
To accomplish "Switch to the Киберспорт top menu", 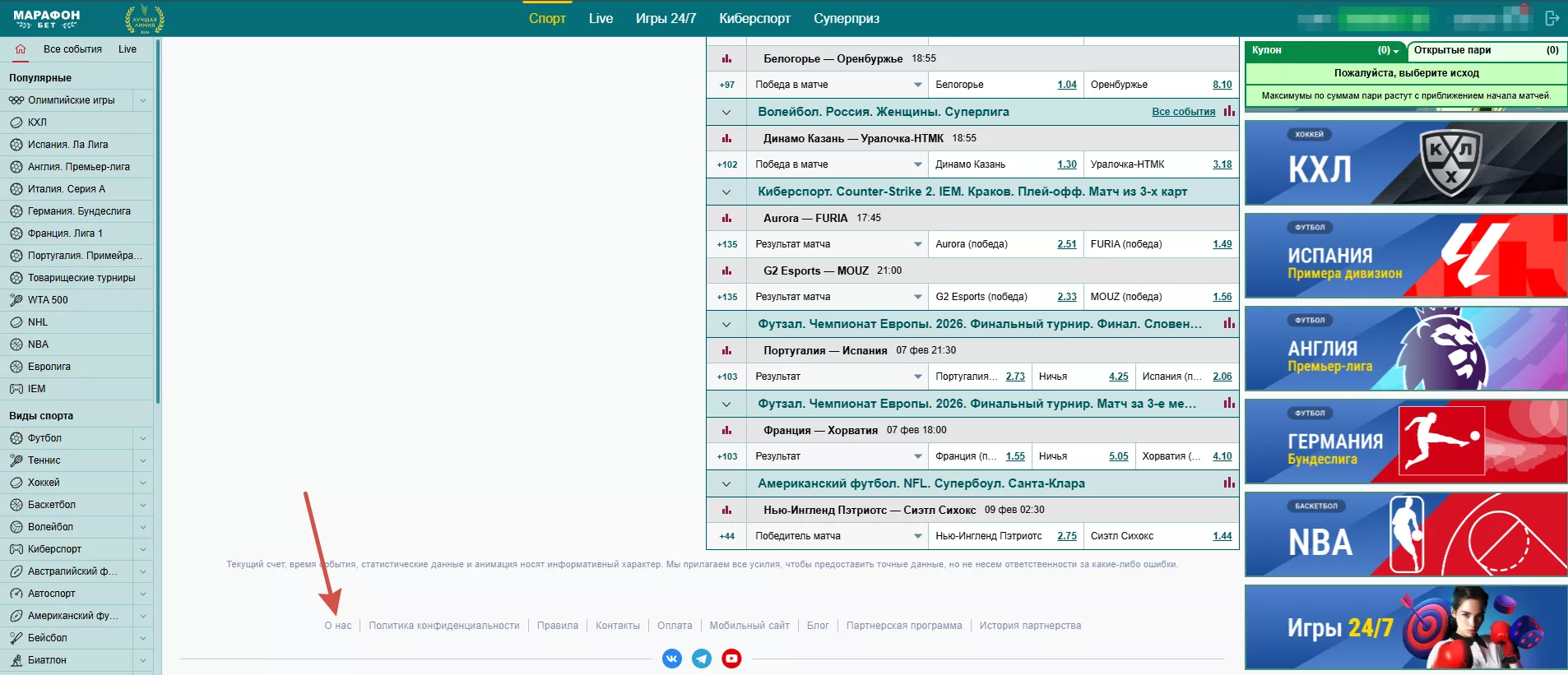I will point(754,18).
